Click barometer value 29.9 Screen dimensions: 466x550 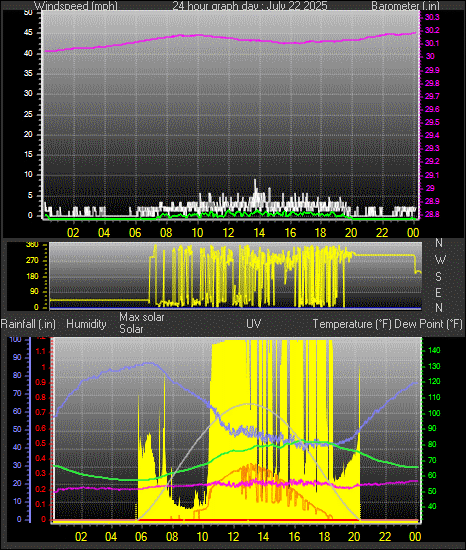432,70
